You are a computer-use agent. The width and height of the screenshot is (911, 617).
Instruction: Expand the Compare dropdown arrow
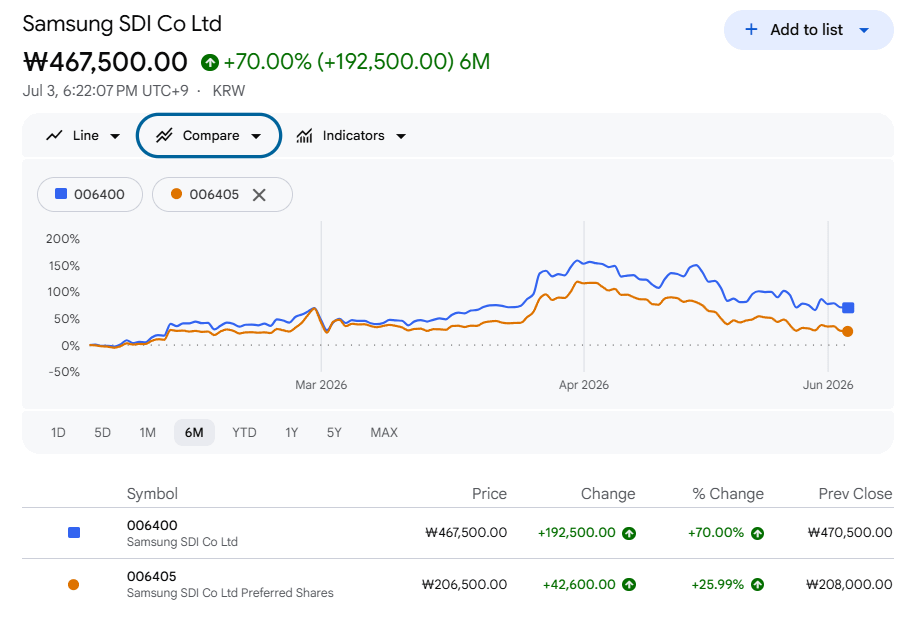tap(256, 136)
